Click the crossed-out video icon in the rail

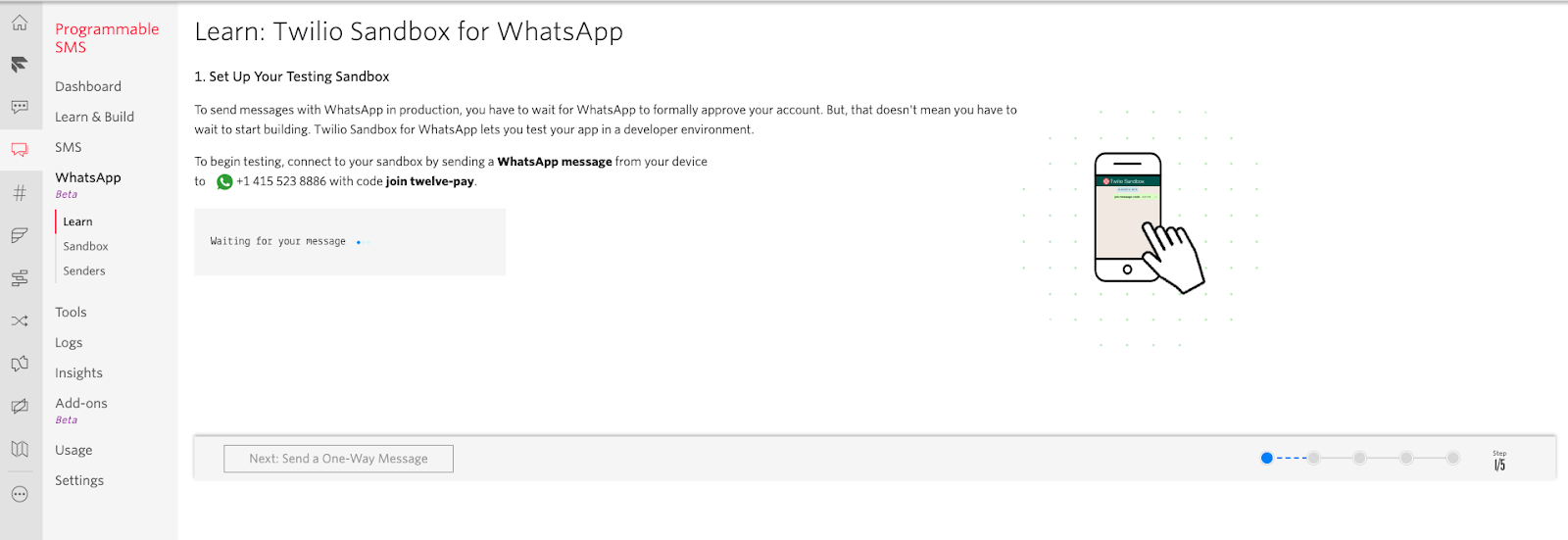pos(20,406)
